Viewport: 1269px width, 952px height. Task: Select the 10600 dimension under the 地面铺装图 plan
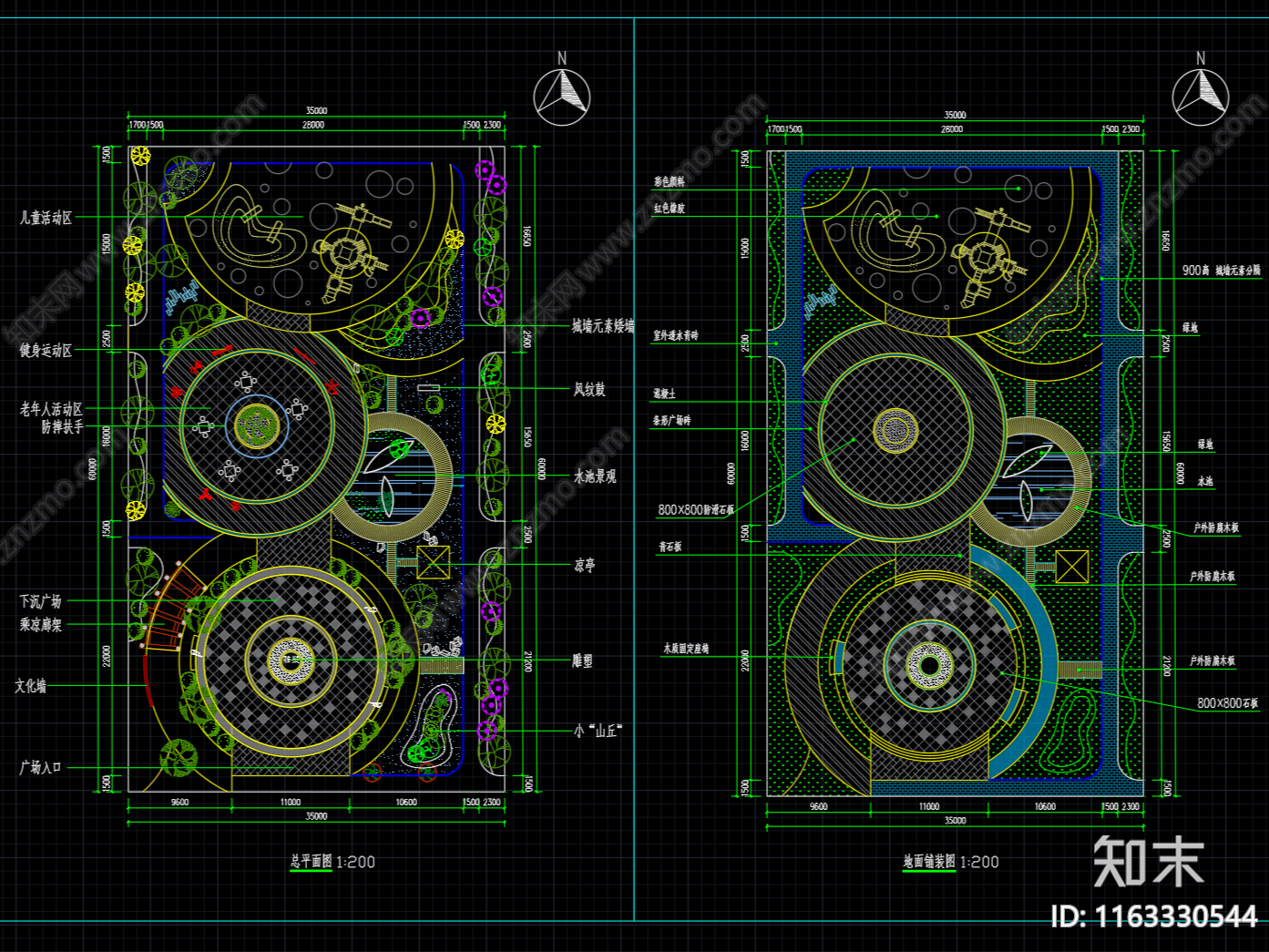pos(1045,806)
